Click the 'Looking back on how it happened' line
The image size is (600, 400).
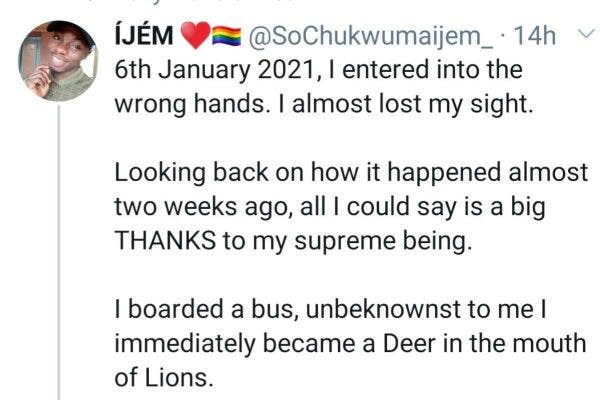(x=350, y=173)
